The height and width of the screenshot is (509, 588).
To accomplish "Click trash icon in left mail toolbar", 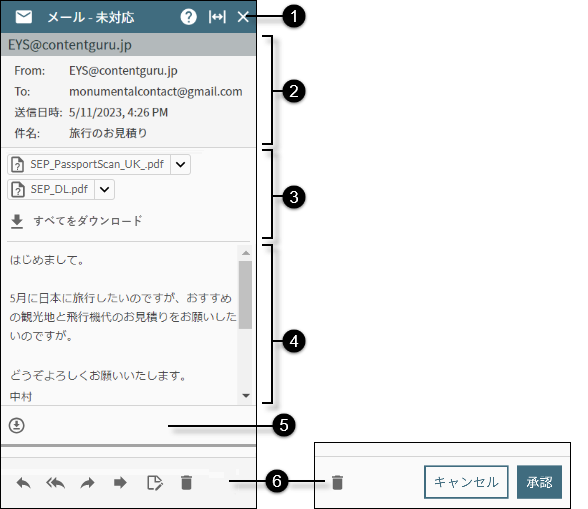I will click(x=186, y=483).
